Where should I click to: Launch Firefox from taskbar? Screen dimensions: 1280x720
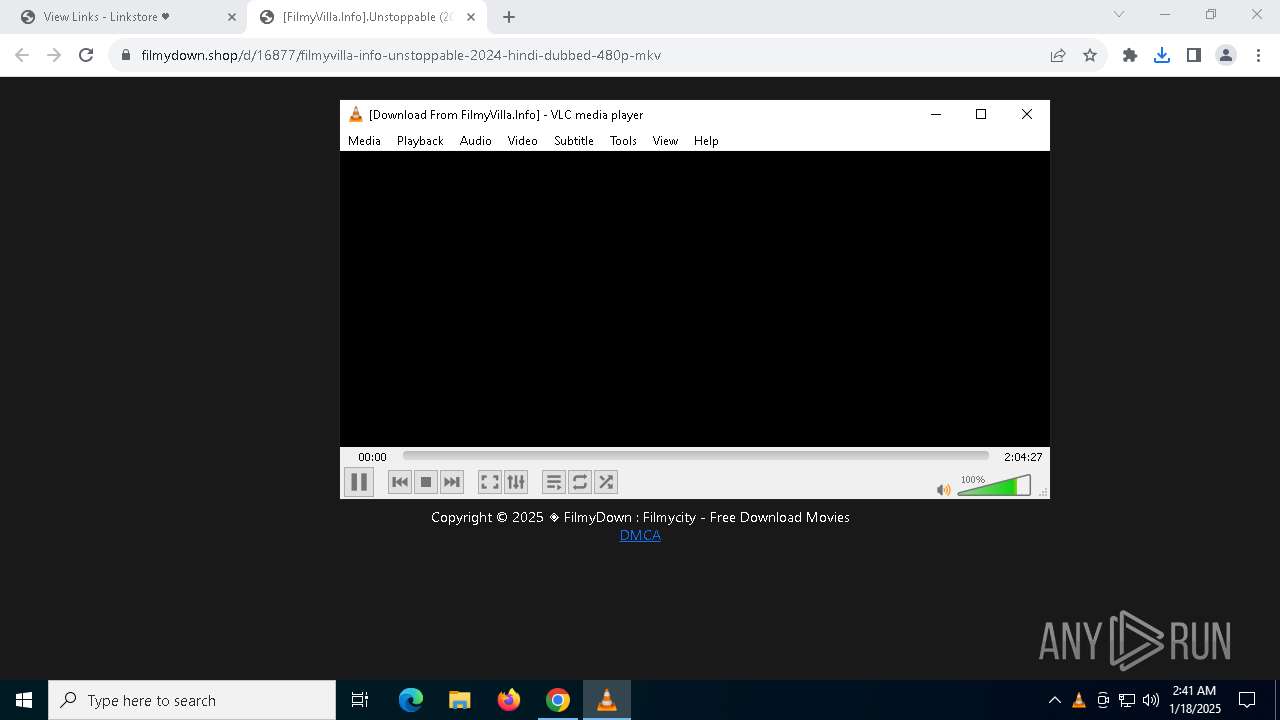coord(509,700)
